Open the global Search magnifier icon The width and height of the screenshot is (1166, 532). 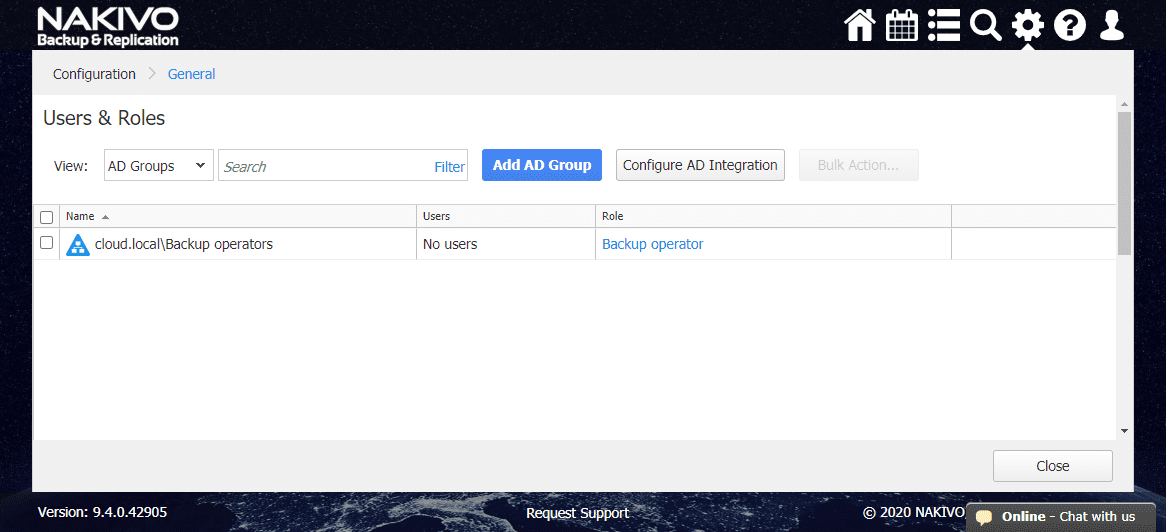pos(986,27)
